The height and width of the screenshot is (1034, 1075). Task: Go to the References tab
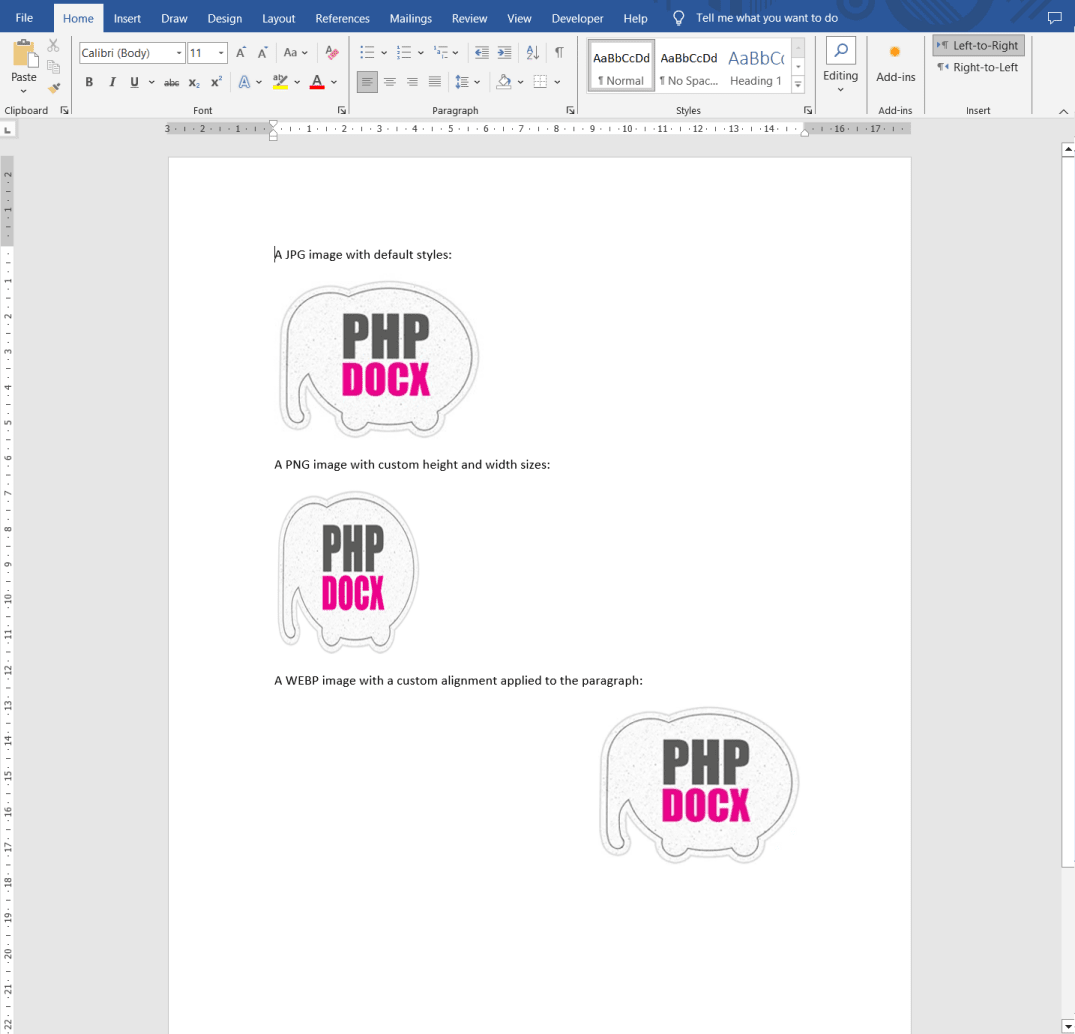tap(342, 19)
